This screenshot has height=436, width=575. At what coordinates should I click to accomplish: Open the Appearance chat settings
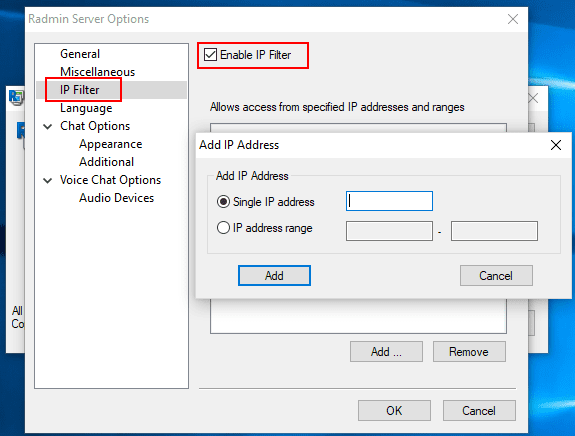[111, 144]
